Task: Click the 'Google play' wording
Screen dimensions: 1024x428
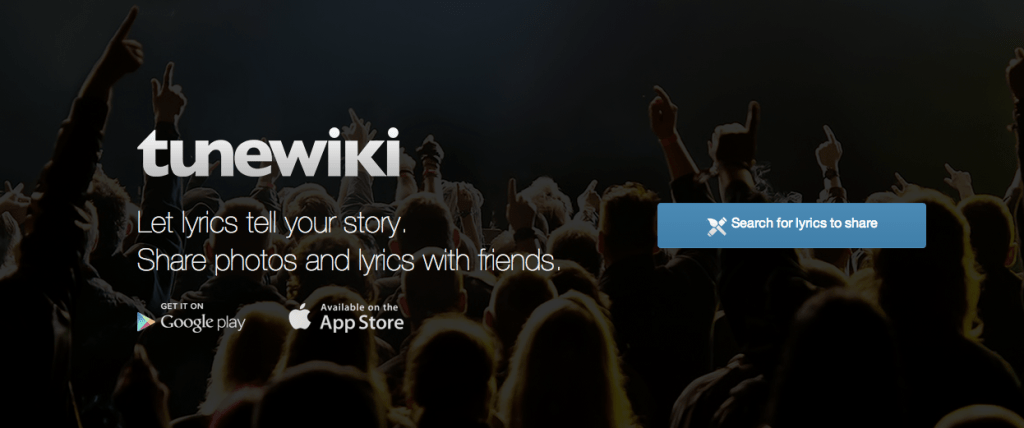Action: (x=203, y=323)
